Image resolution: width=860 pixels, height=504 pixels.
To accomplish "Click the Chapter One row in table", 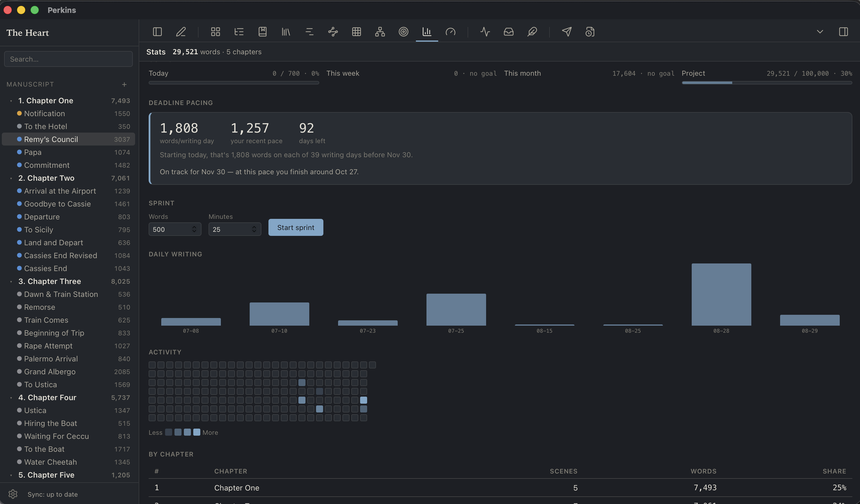I will [x=500, y=488].
